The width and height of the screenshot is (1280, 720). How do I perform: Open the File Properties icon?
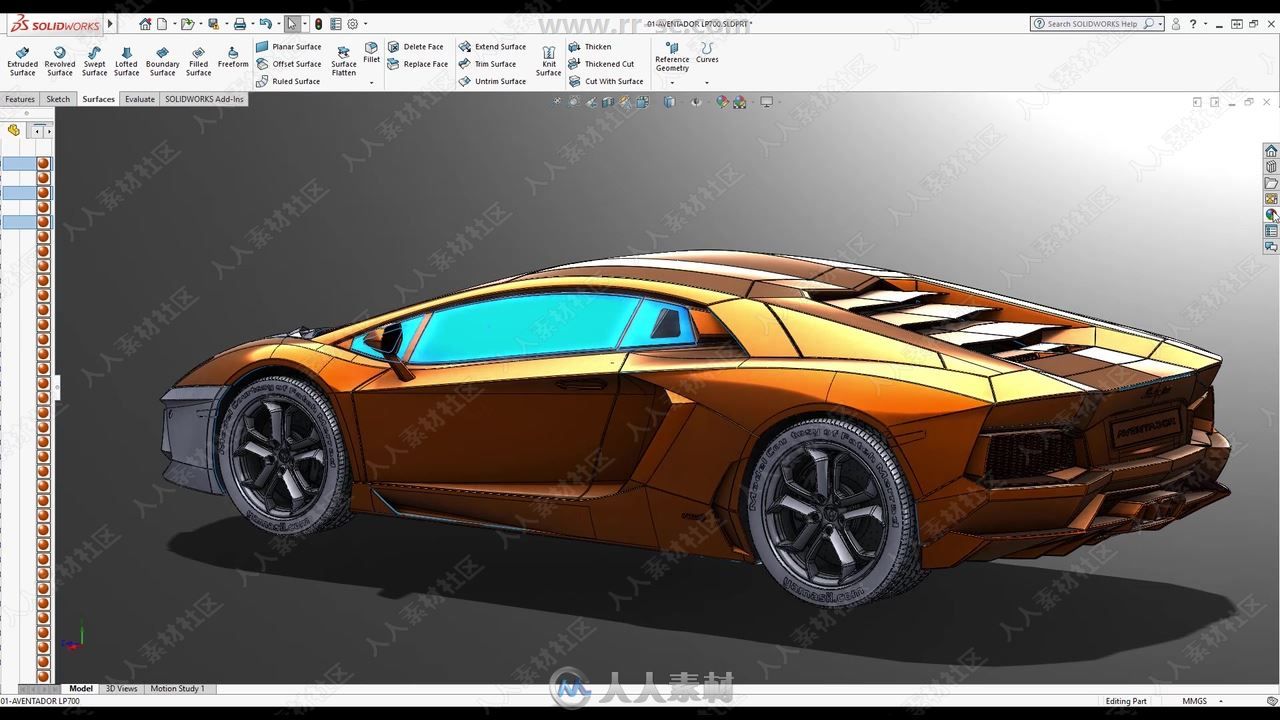point(336,24)
